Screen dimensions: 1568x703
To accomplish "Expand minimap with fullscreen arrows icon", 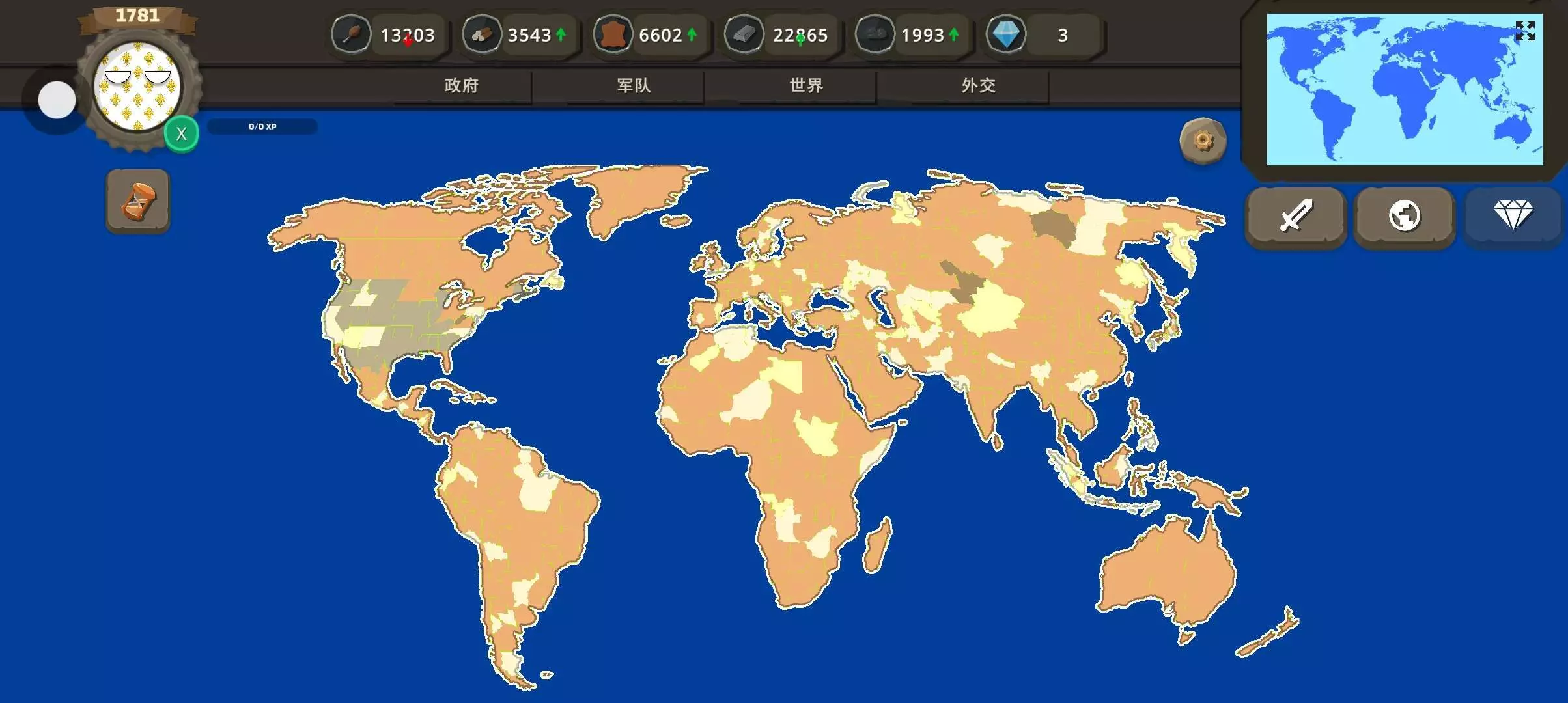I will pos(1525,31).
